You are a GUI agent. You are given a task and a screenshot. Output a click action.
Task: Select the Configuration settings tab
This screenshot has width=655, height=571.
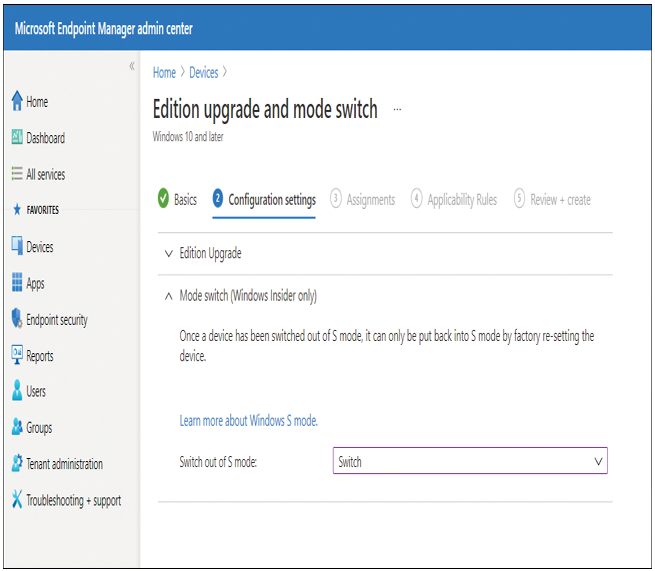click(x=264, y=200)
